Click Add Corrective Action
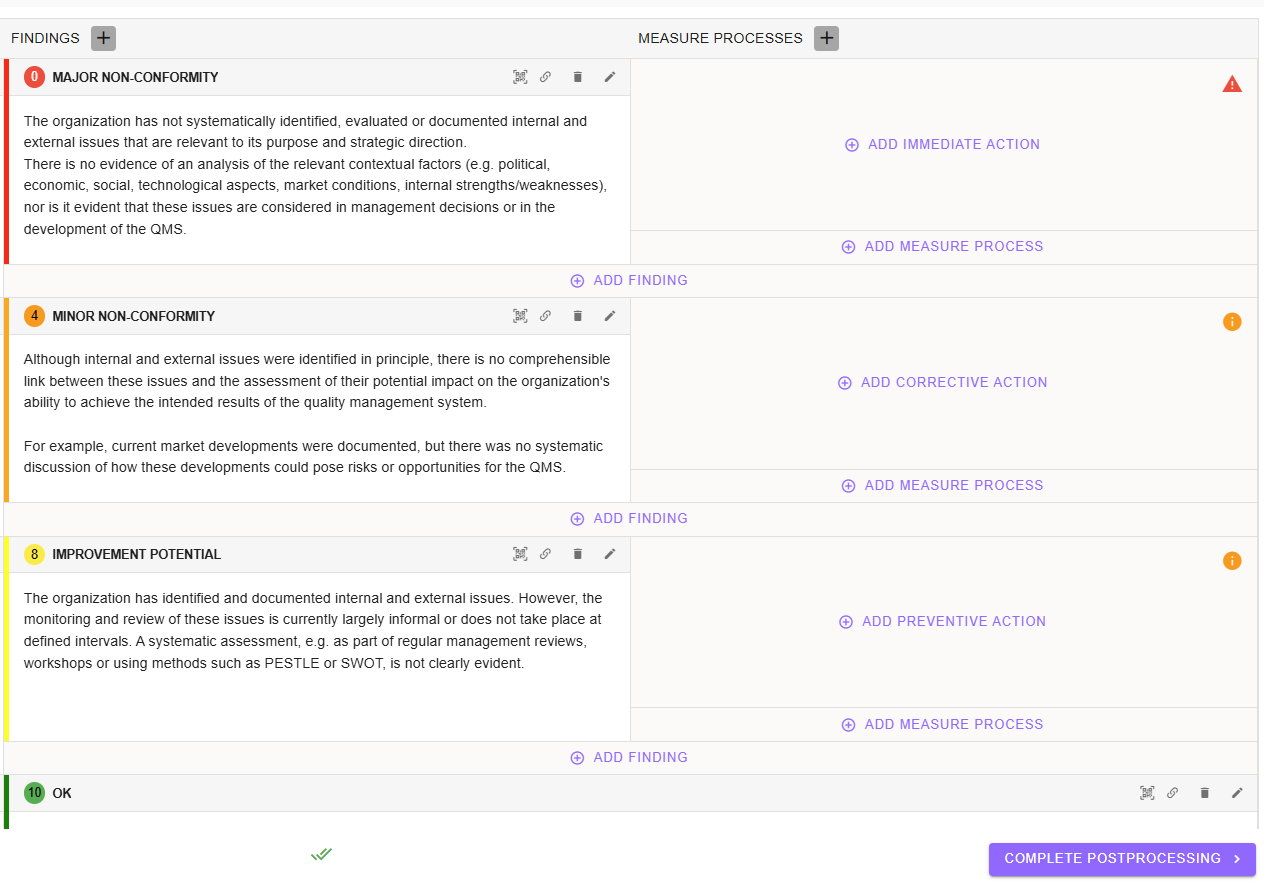The image size is (1264, 885). click(x=943, y=382)
